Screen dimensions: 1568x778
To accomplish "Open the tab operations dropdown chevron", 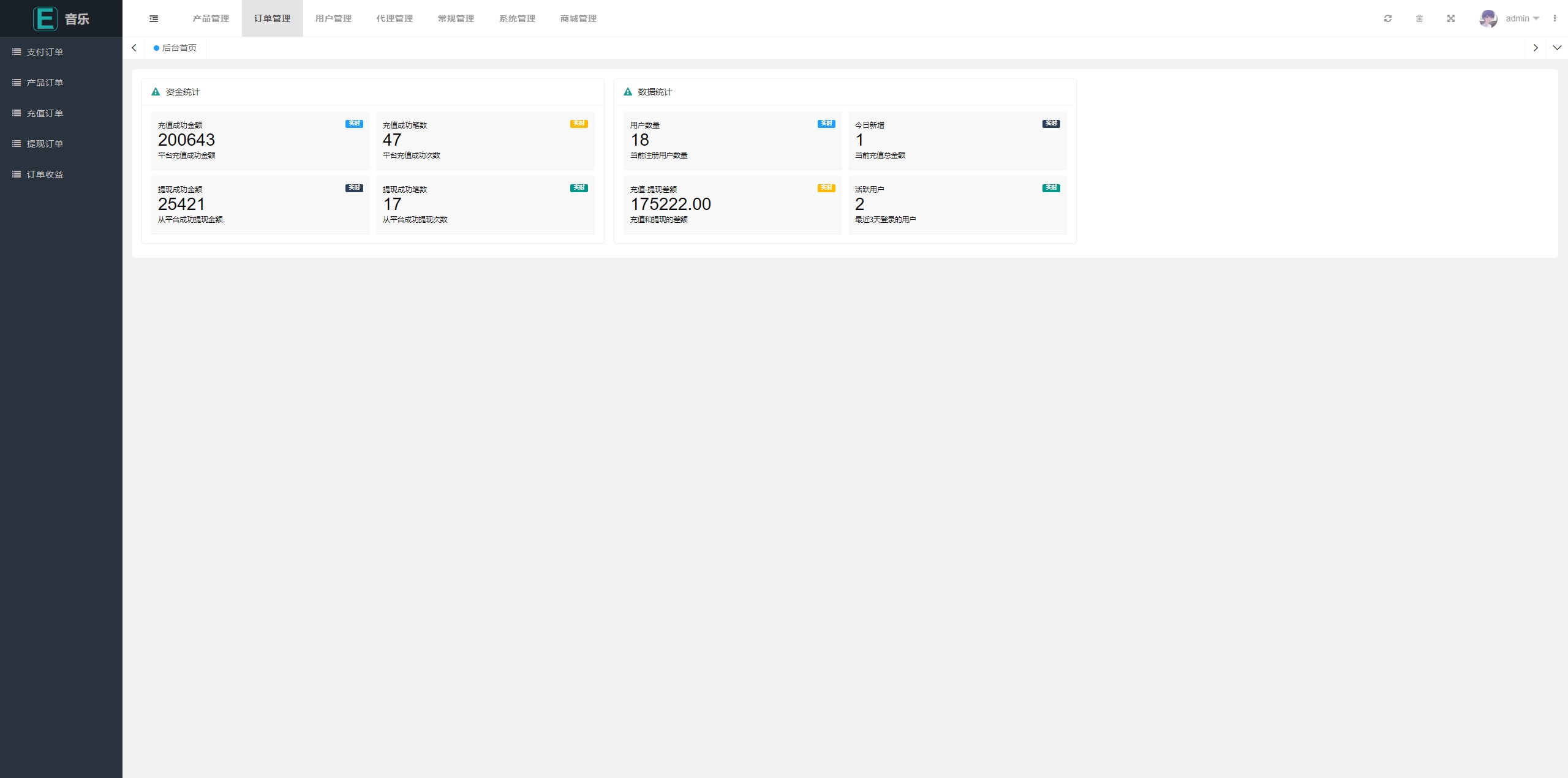I will [1557, 48].
